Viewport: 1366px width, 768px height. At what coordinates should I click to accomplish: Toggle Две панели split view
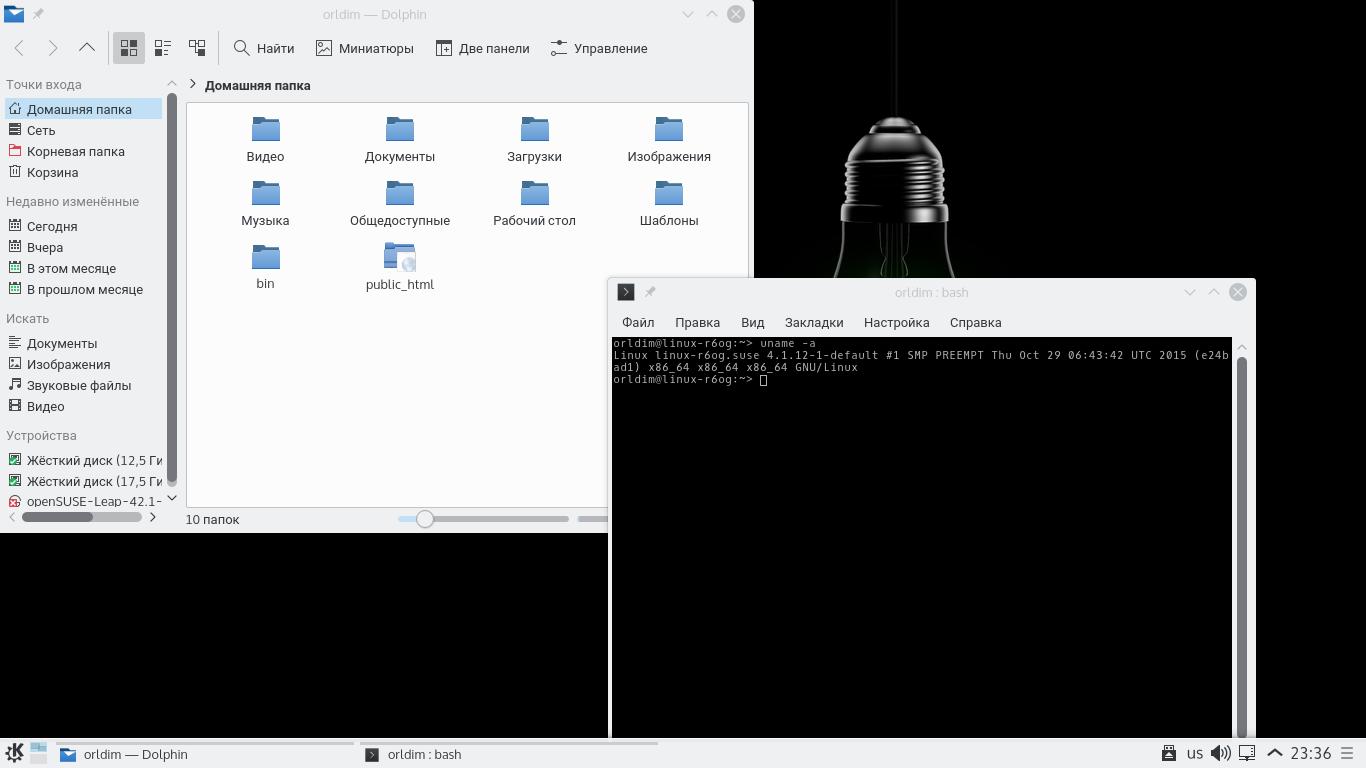pyautogui.click(x=483, y=48)
